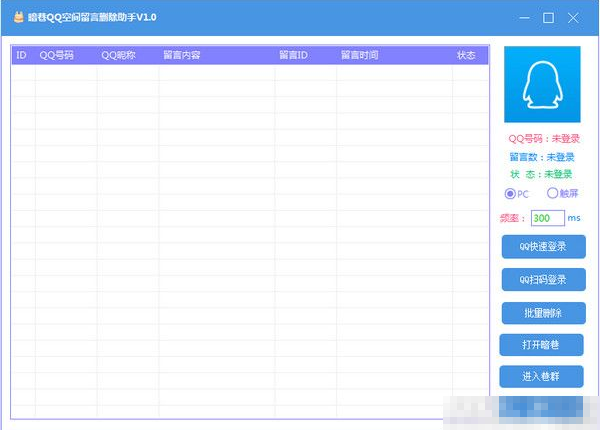Click the QQ昵称 column header
Image resolution: width=600 pixels, height=430 pixels.
pos(118,55)
